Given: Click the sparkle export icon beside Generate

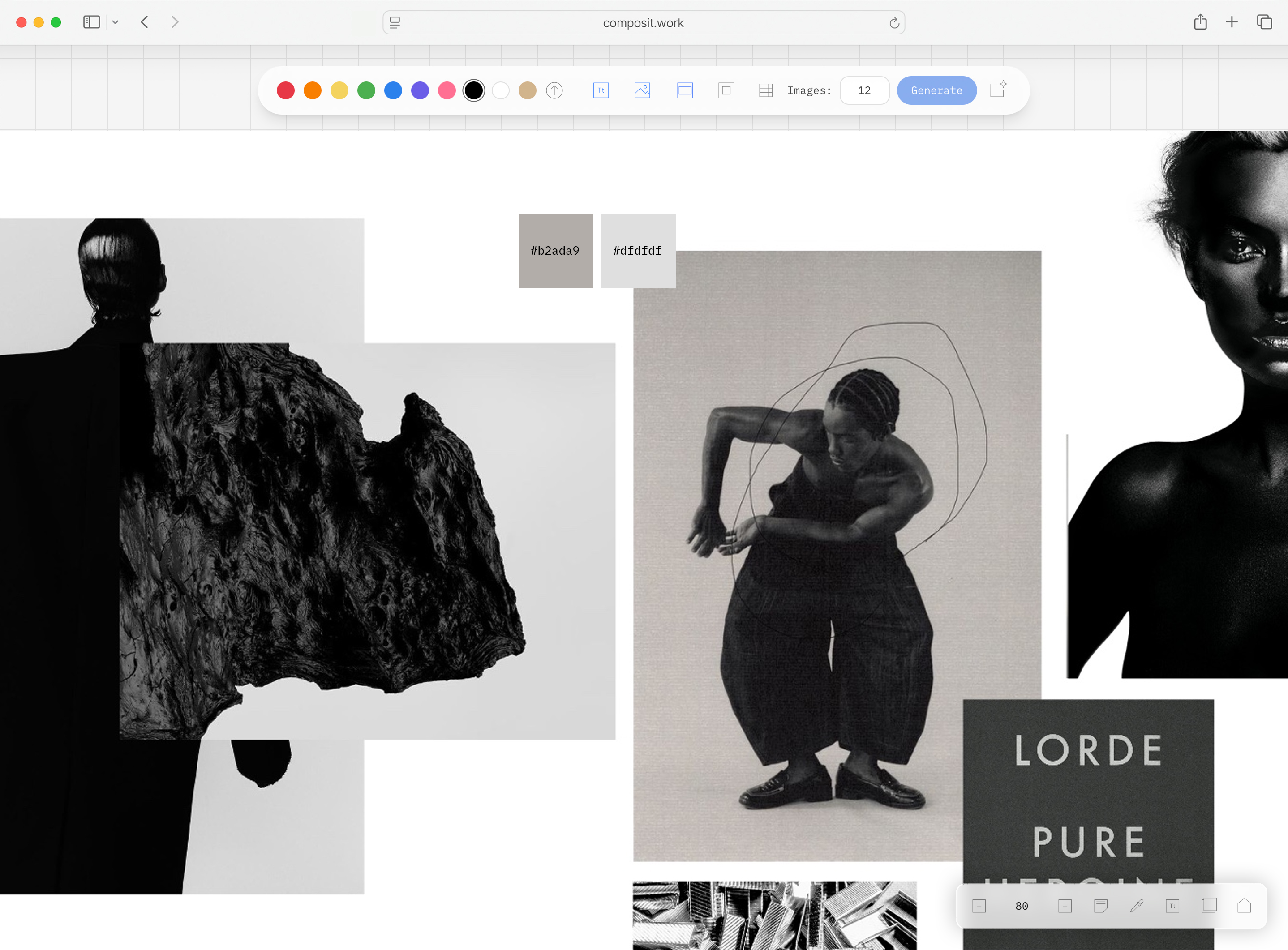Looking at the screenshot, I should pos(997,90).
